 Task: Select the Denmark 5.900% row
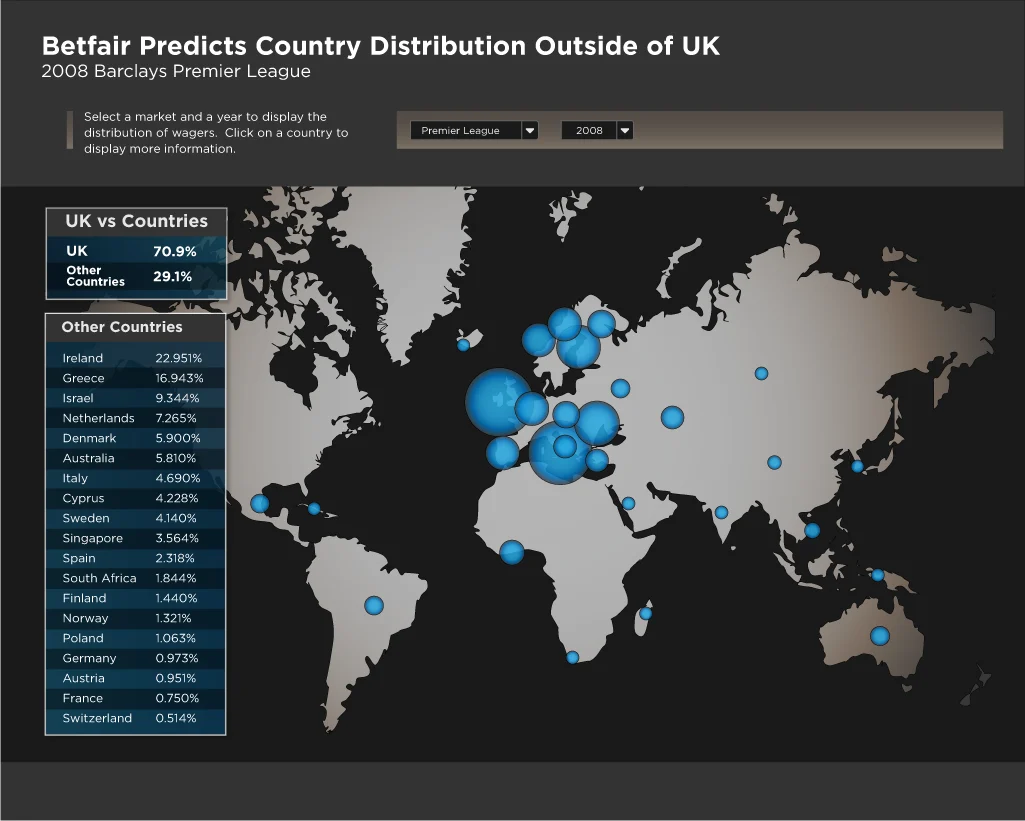[x=135, y=438]
